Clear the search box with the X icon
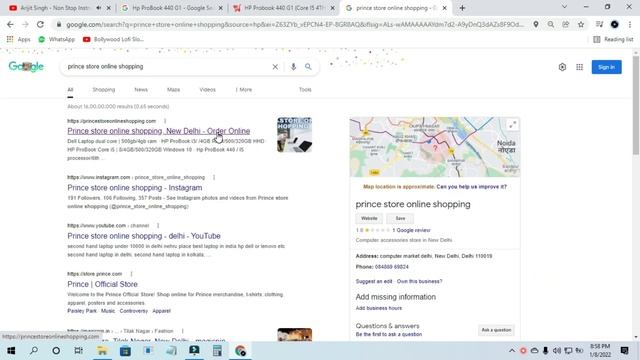Viewport: 640px width, 360px height. [x=275, y=67]
